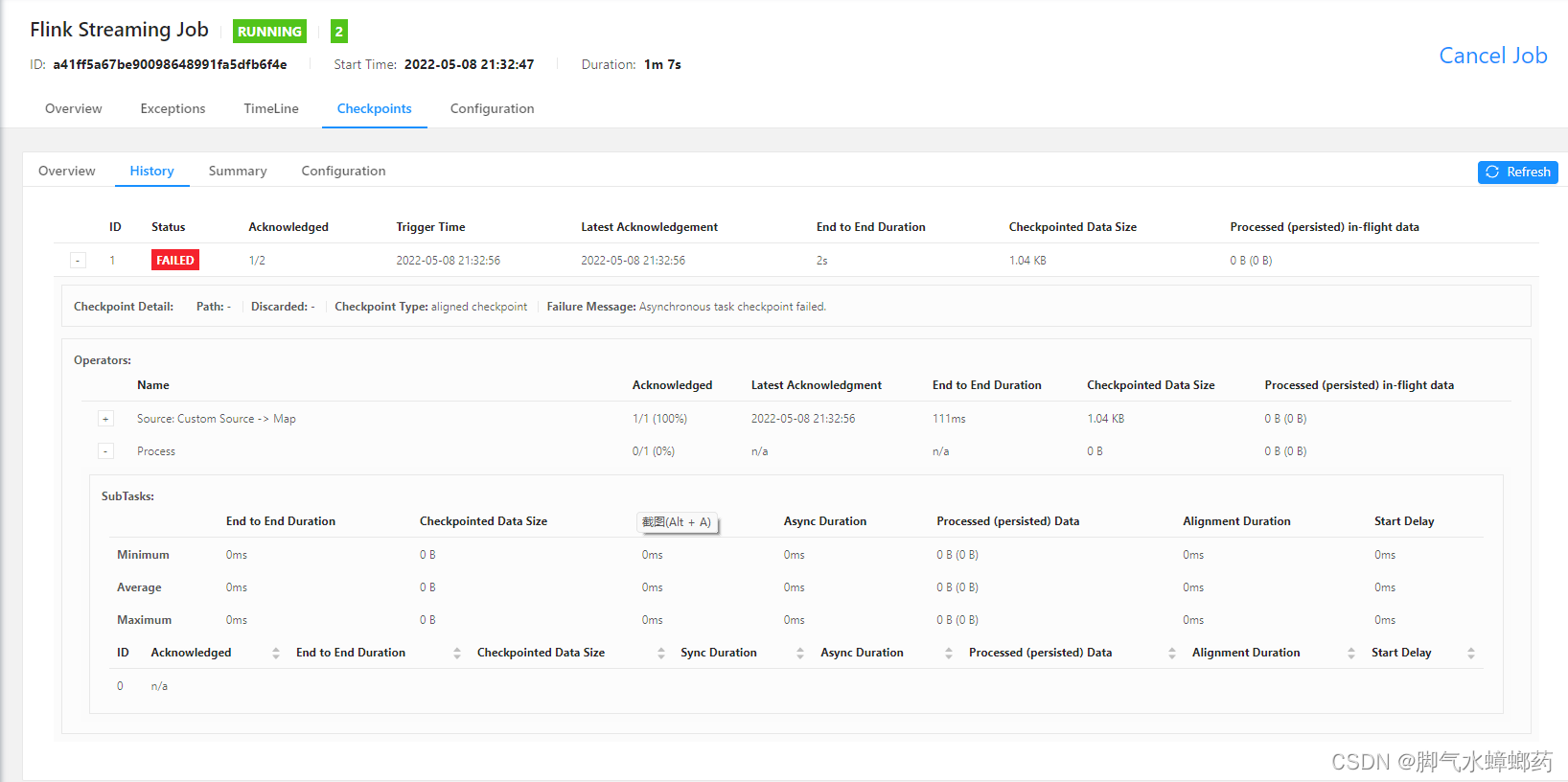This screenshot has width=1568, height=782.
Task: Cancel the running Flink job
Action: (1492, 56)
